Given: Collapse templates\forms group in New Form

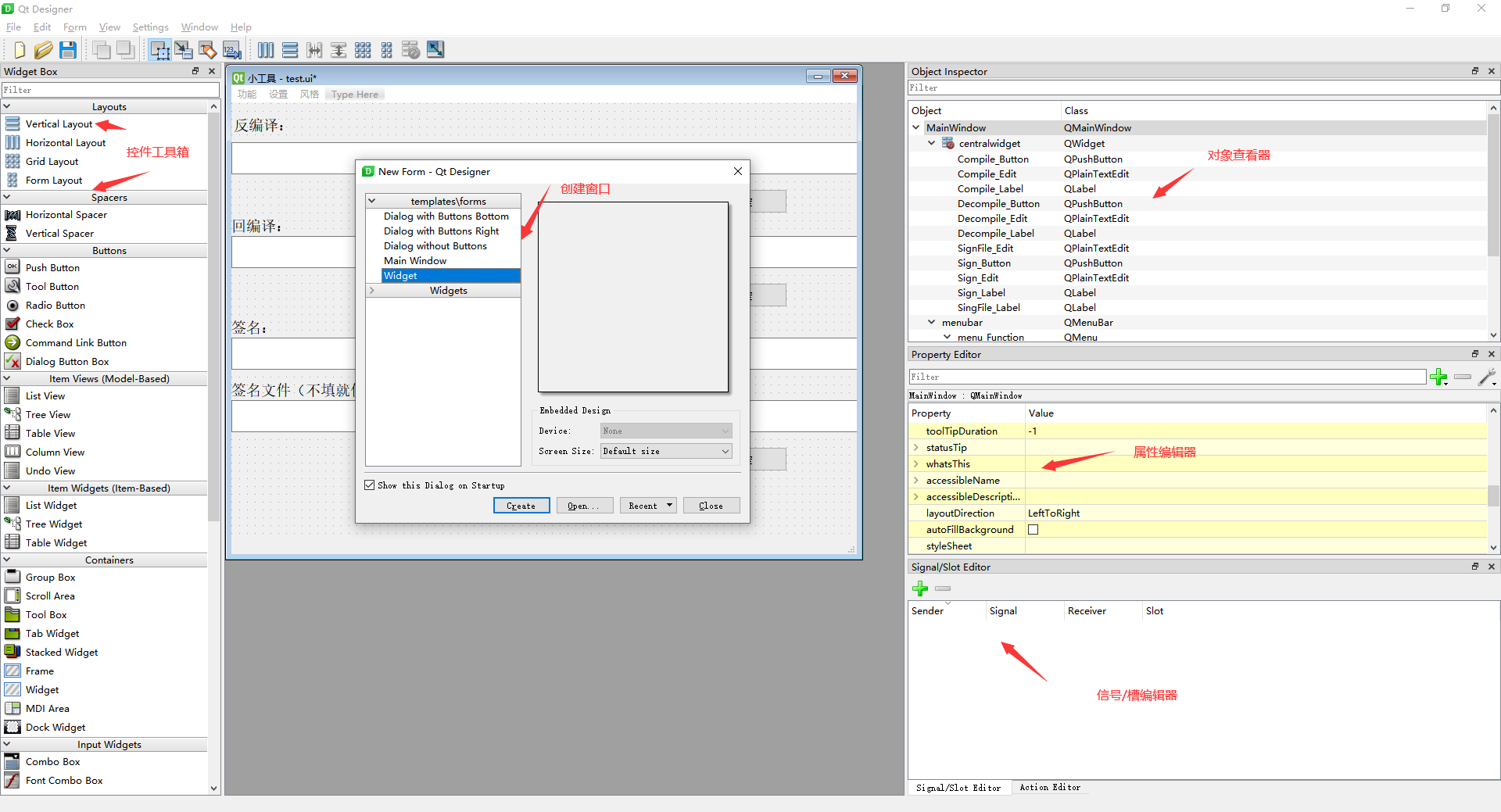Looking at the screenshot, I should pyautogui.click(x=372, y=201).
